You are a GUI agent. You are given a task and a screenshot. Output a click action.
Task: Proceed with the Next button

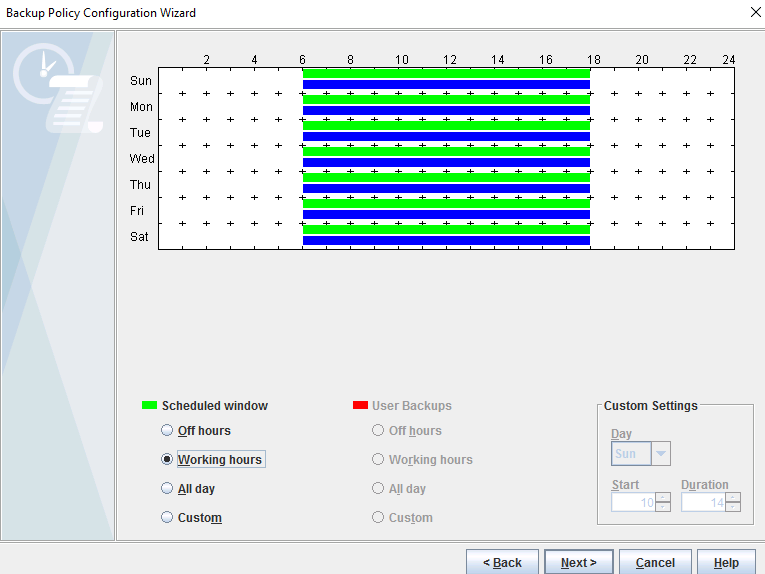click(x=578, y=562)
